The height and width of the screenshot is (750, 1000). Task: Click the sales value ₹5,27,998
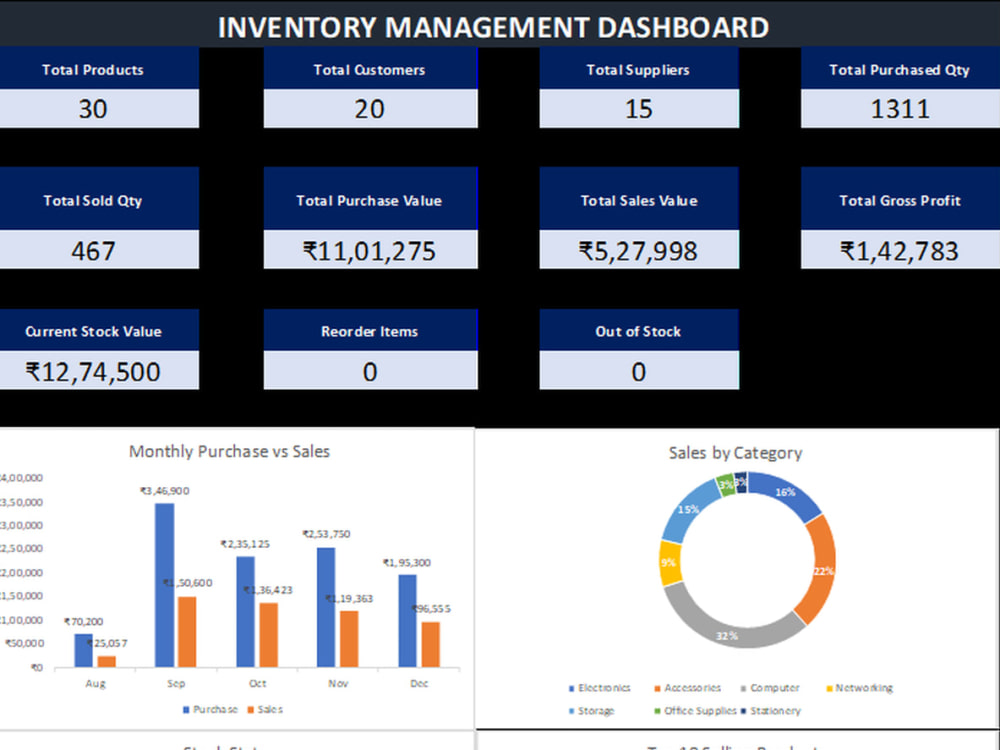638,251
